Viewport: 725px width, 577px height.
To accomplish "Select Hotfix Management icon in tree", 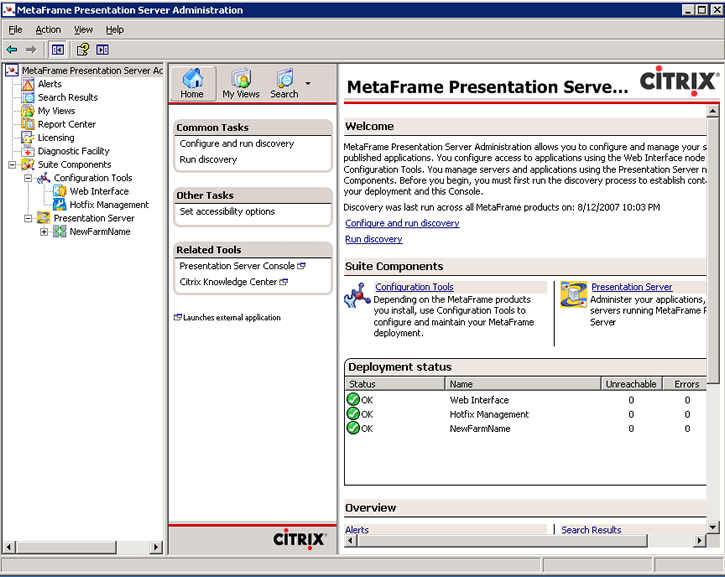I will click(x=59, y=205).
